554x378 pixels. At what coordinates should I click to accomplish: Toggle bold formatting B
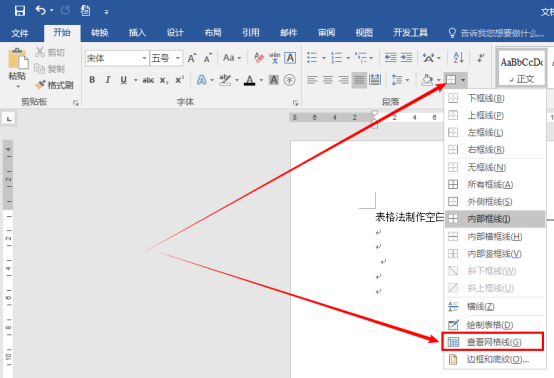[92, 80]
